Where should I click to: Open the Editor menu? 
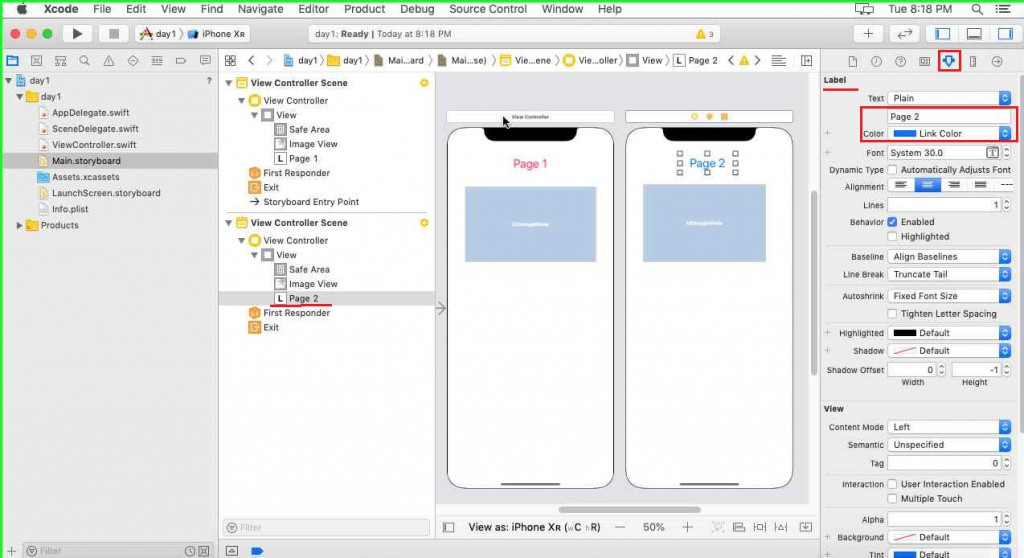click(313, 9)
